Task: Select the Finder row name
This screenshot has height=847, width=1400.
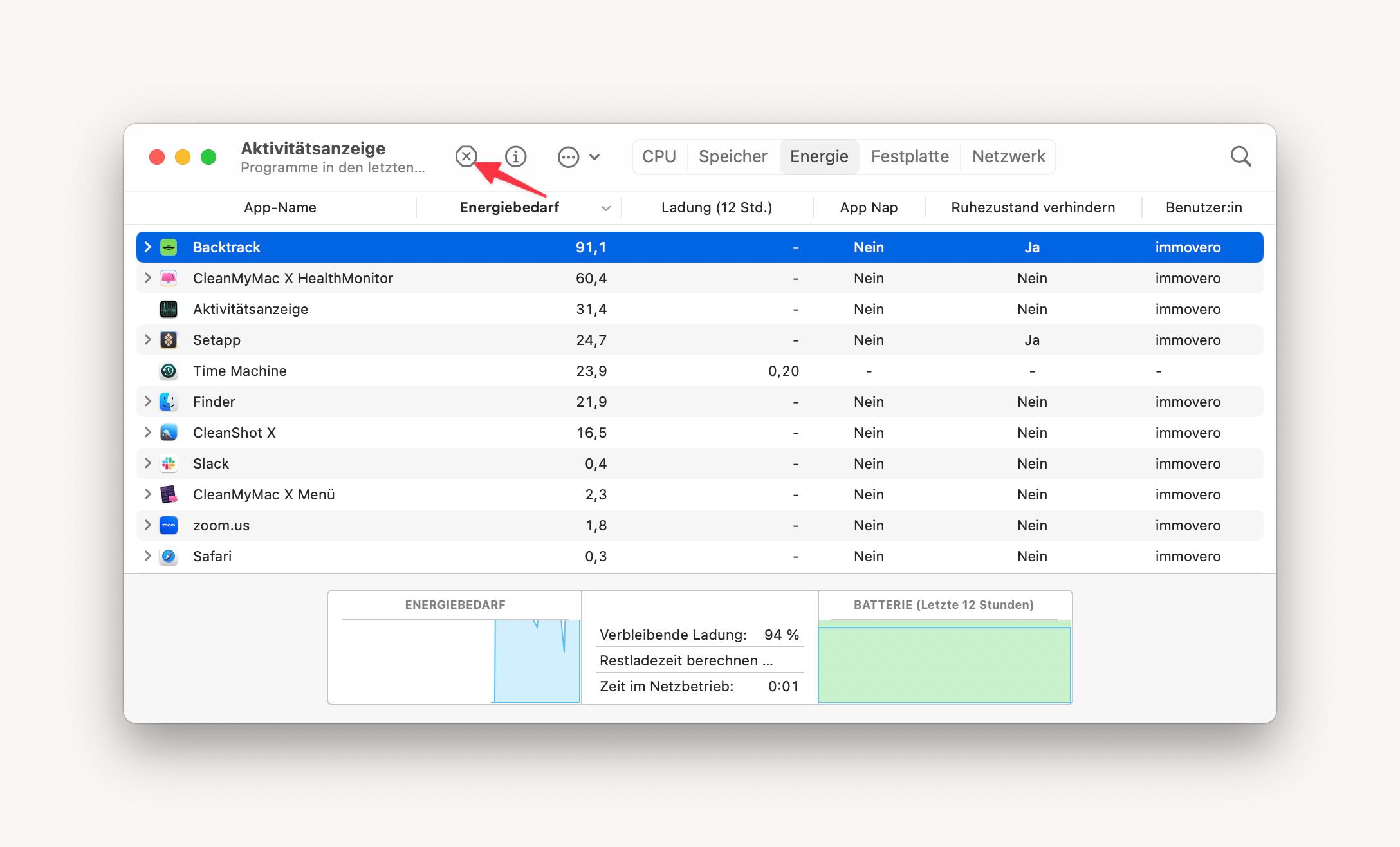Action: pyautogui.click(x=214, y=402)
